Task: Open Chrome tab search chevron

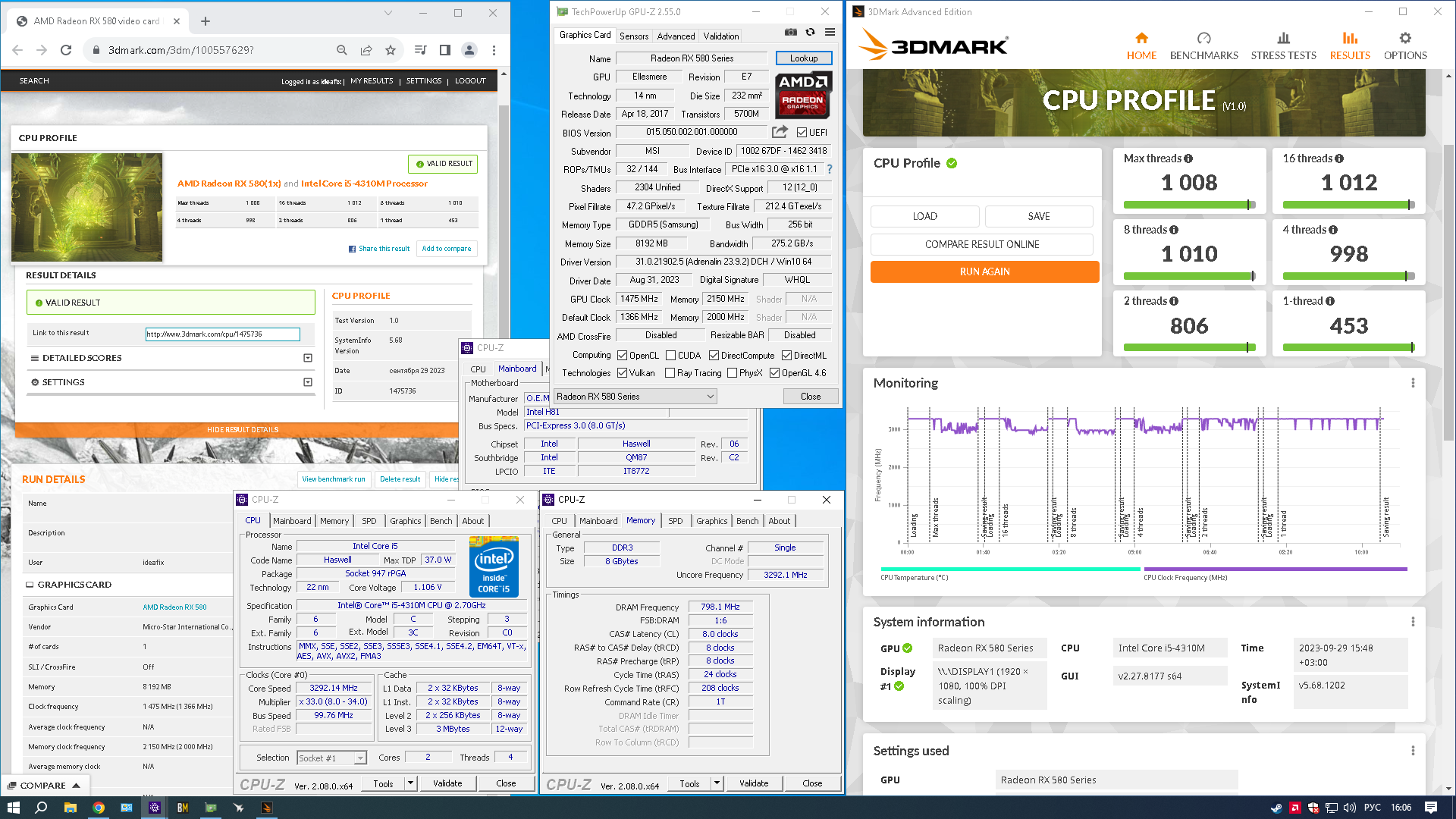Action: pyautogui.click(x=388, y=13)
